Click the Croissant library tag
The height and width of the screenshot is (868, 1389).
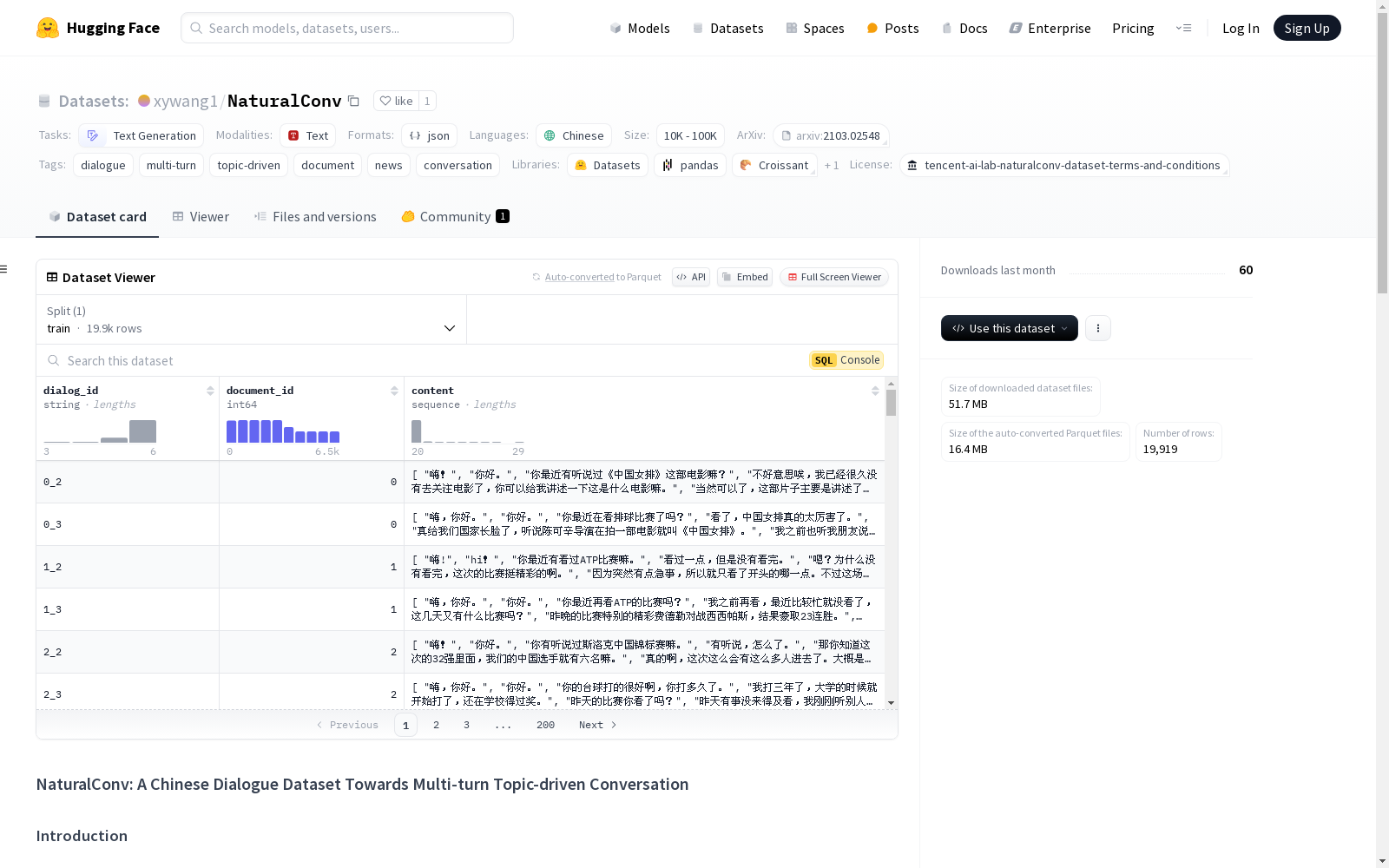click(x=774, y=165)
